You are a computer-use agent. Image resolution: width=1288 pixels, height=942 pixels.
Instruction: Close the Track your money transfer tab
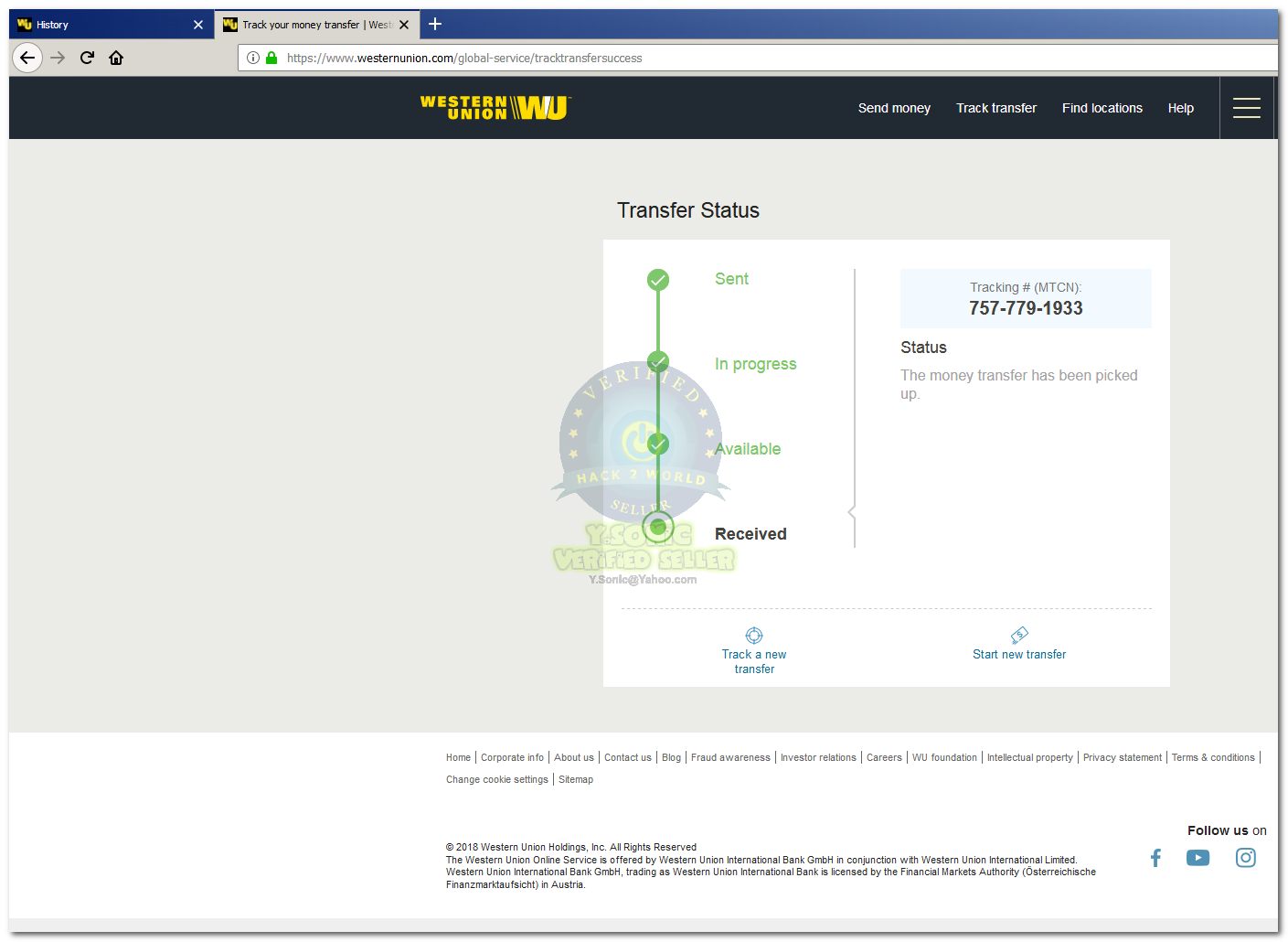point(404,25)
